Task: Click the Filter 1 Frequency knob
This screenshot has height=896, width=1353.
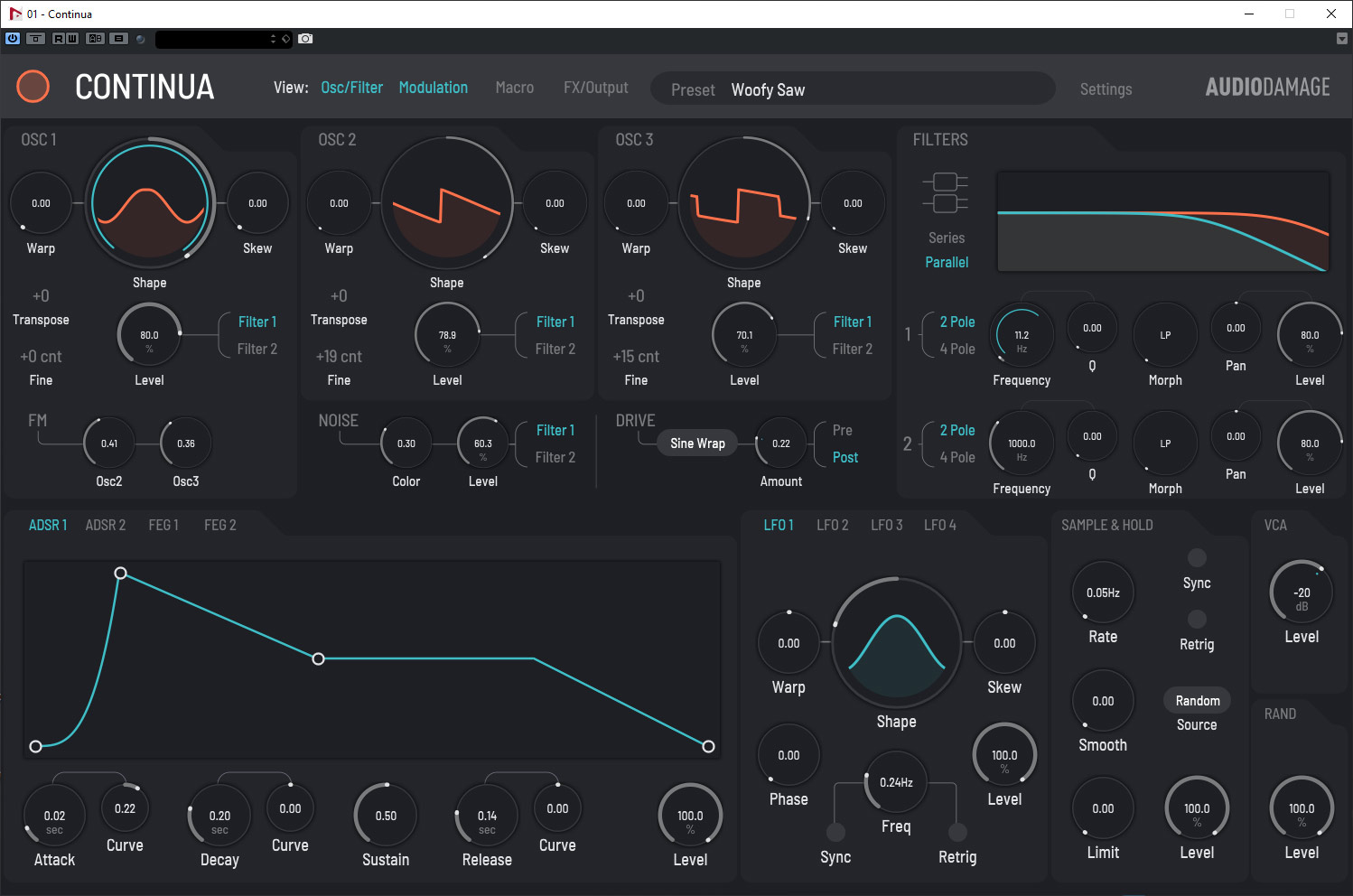Action: coord(1022,336)
